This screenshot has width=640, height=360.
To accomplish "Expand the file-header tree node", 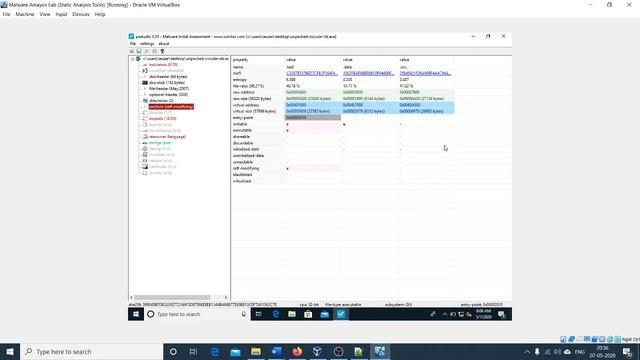I will point(144,89).
